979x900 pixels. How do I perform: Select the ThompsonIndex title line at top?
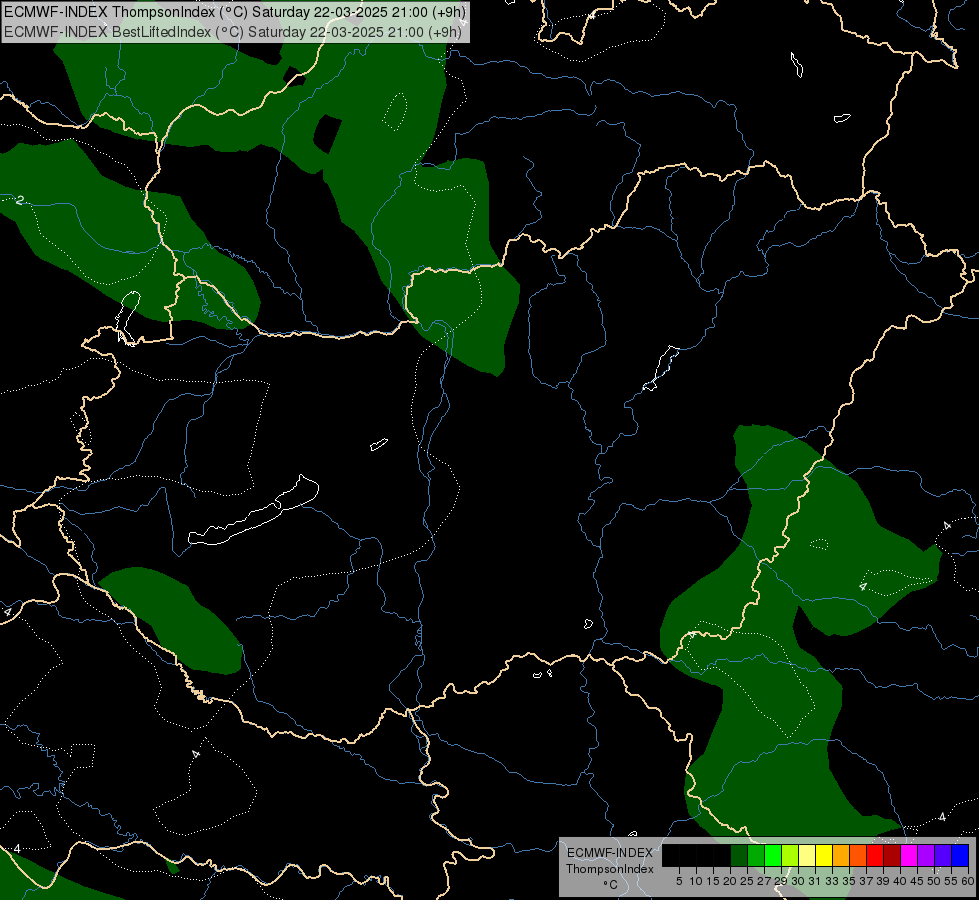pyautogui.click(x=235, y=11)
